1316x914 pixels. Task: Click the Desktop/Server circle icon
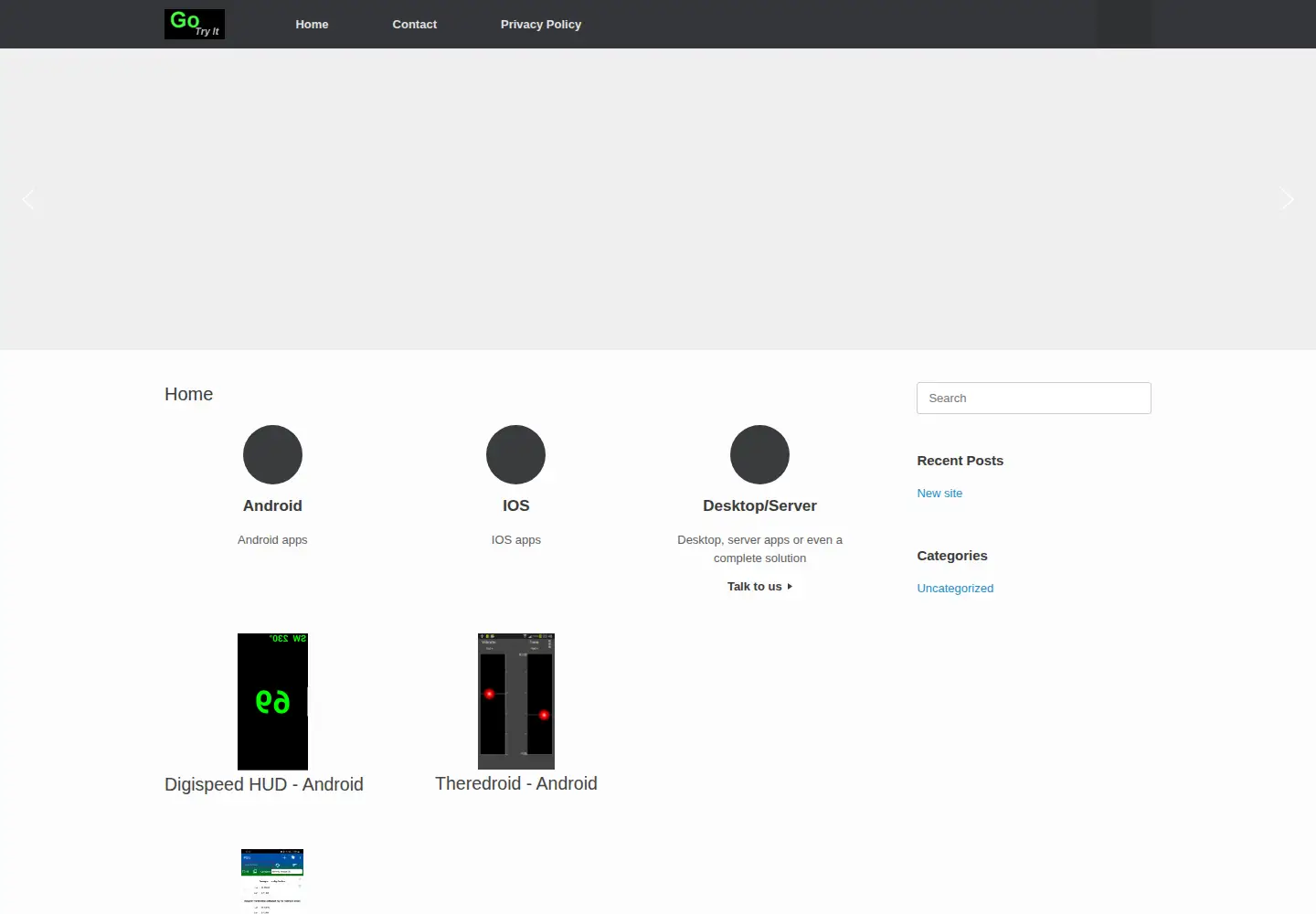pos(759,454)
